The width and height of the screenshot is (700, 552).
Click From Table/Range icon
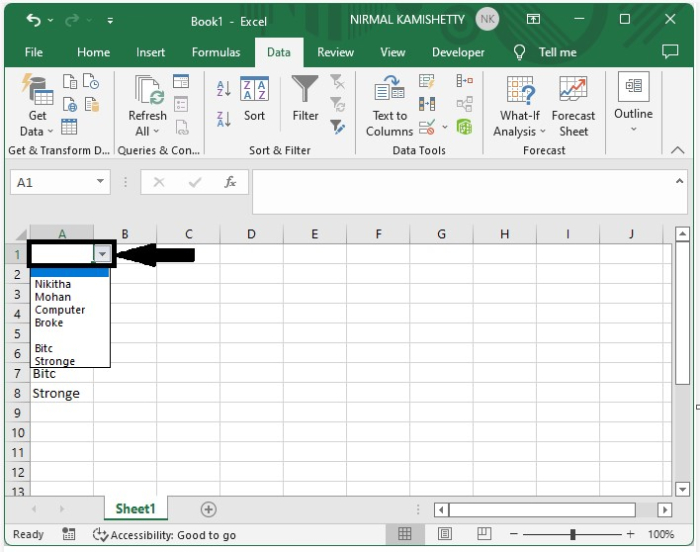coord(69,127)
